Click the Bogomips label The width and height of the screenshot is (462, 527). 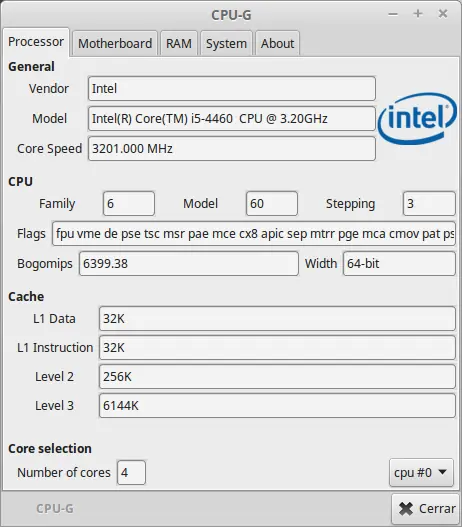tap(45, 264)
